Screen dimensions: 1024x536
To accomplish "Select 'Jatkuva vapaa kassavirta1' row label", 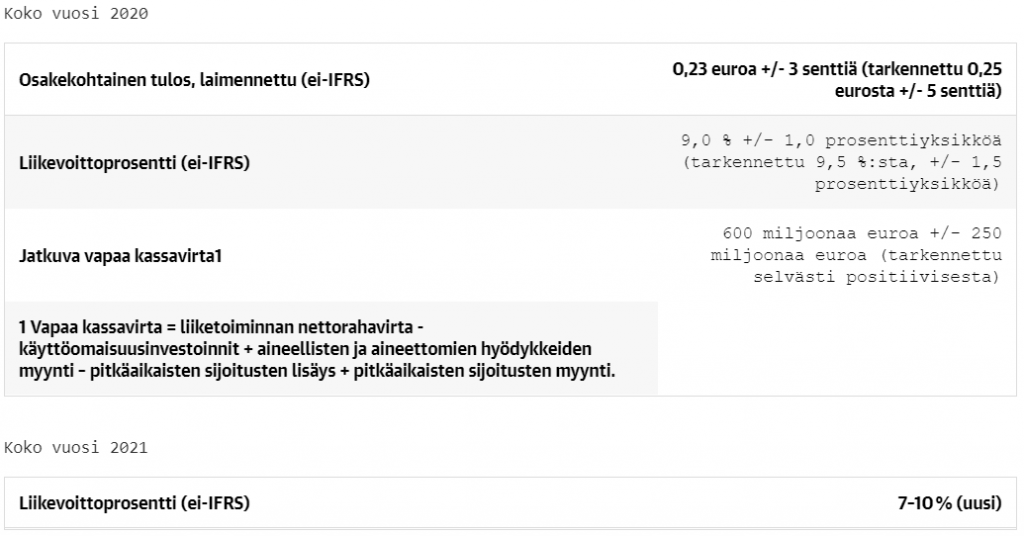I will [120, 255].
